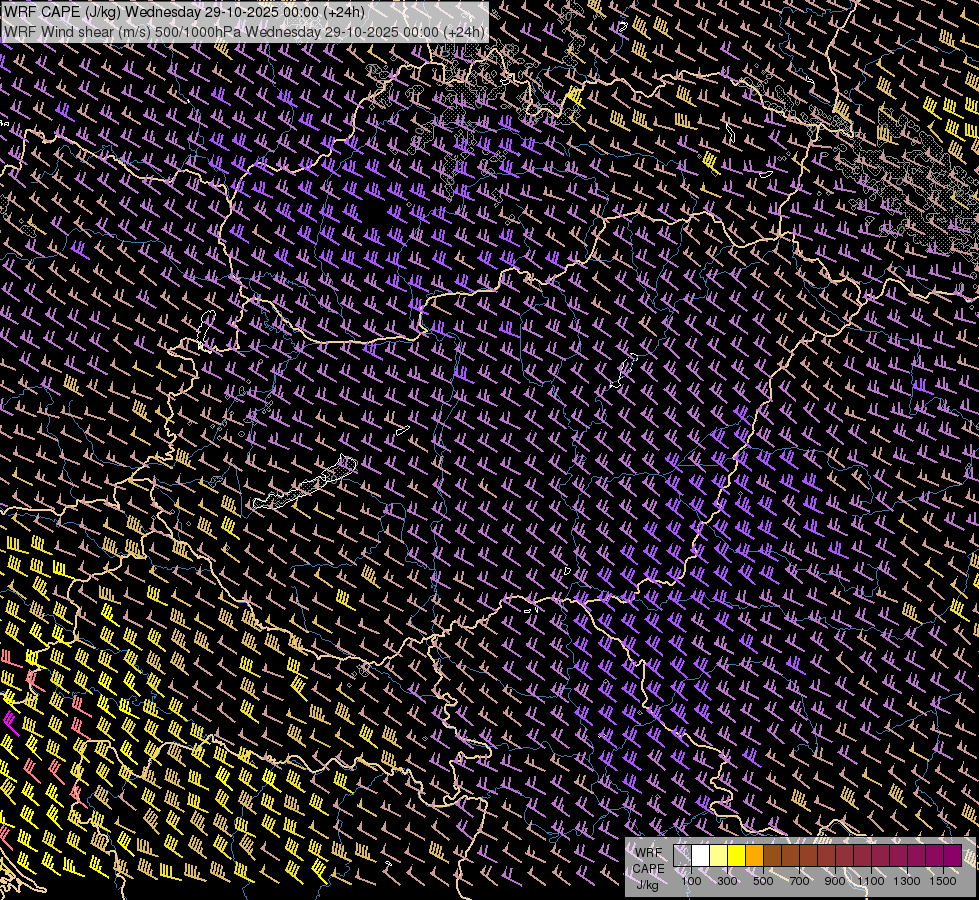Click the 1300 legend value
This screenshot has width=979, height=900.
click(x=907, y=881)
